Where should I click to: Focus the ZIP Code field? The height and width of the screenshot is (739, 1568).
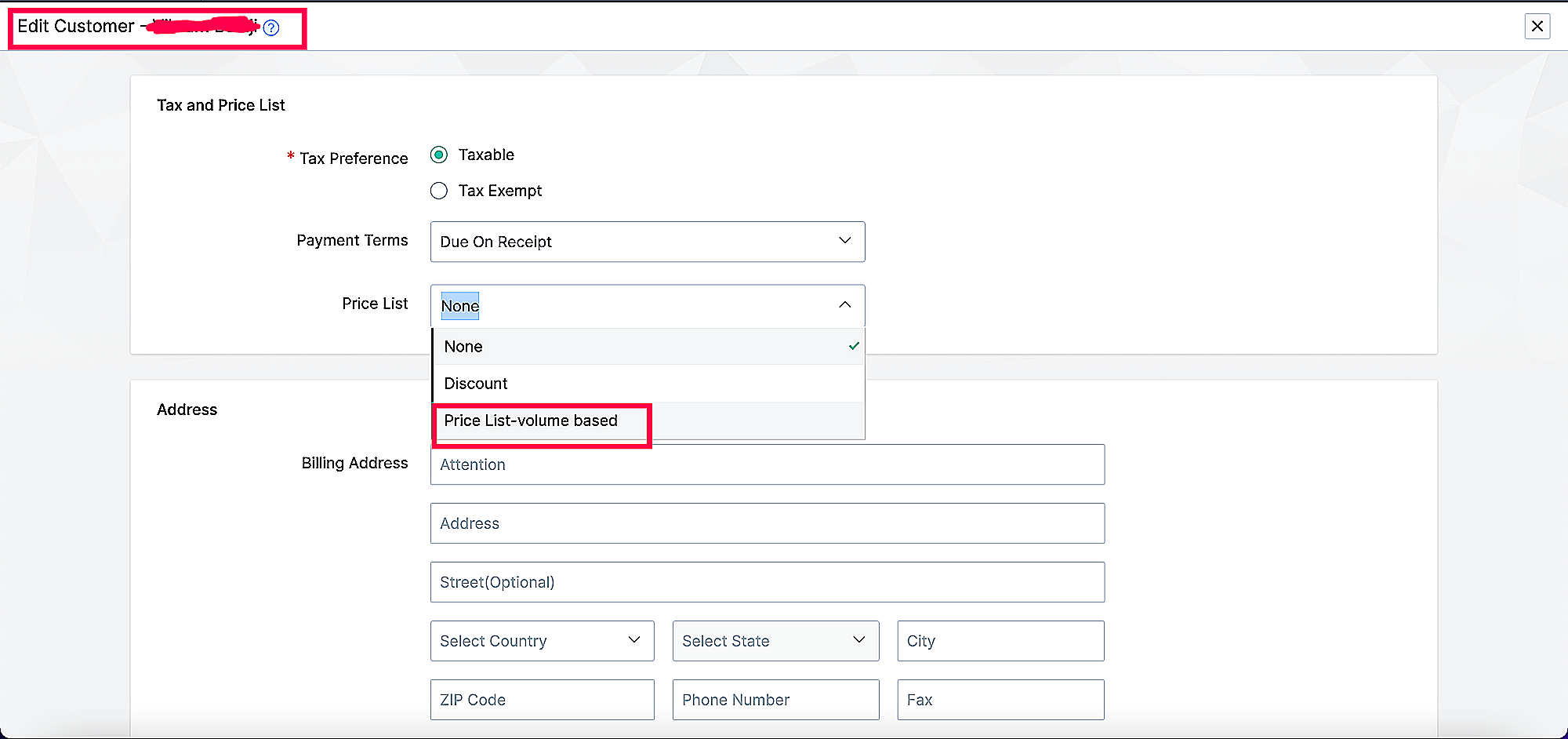point(542,700)
